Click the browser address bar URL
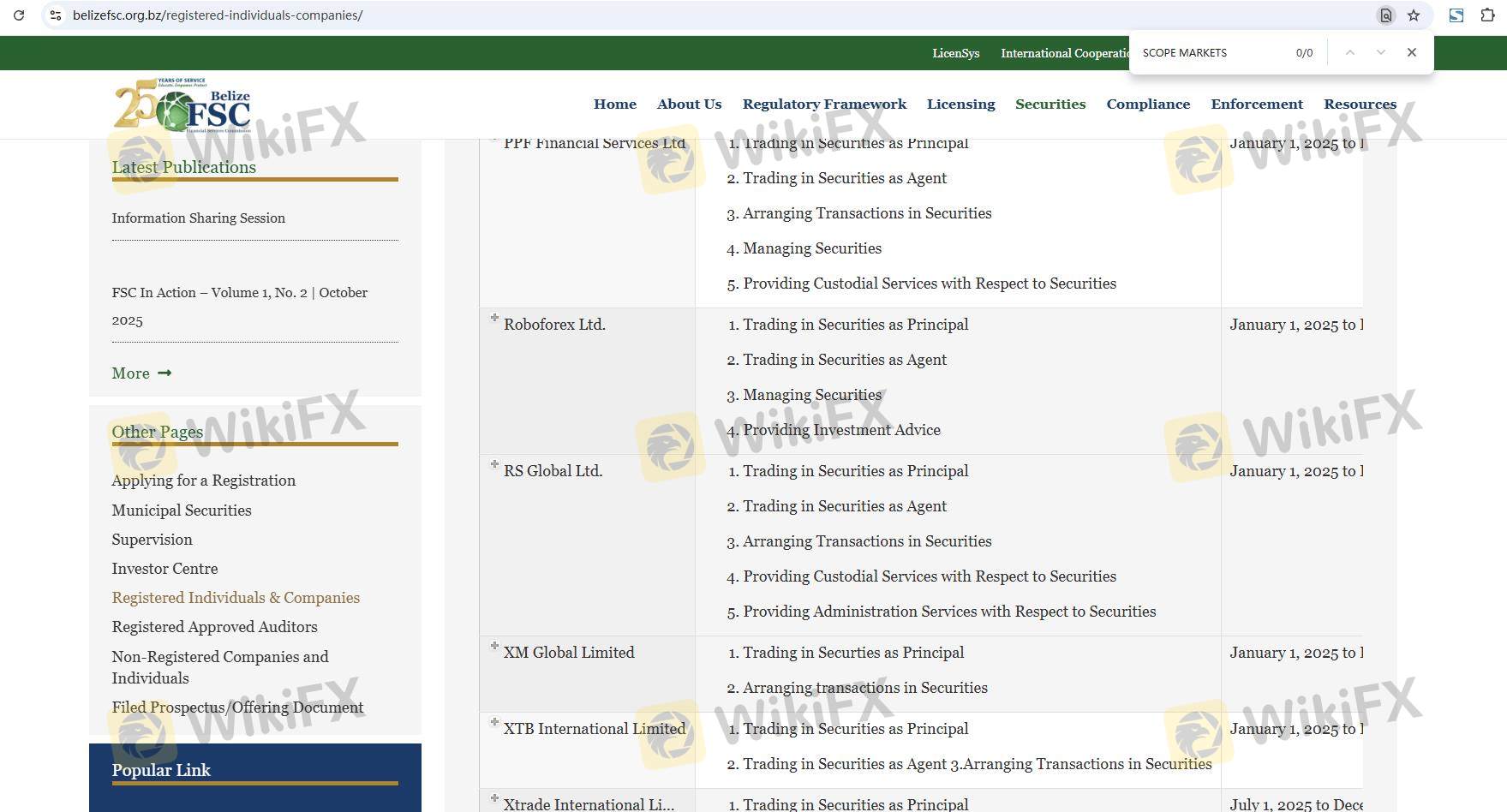Viewport: 1507px width, 812px height. click(x=218, y=15)
